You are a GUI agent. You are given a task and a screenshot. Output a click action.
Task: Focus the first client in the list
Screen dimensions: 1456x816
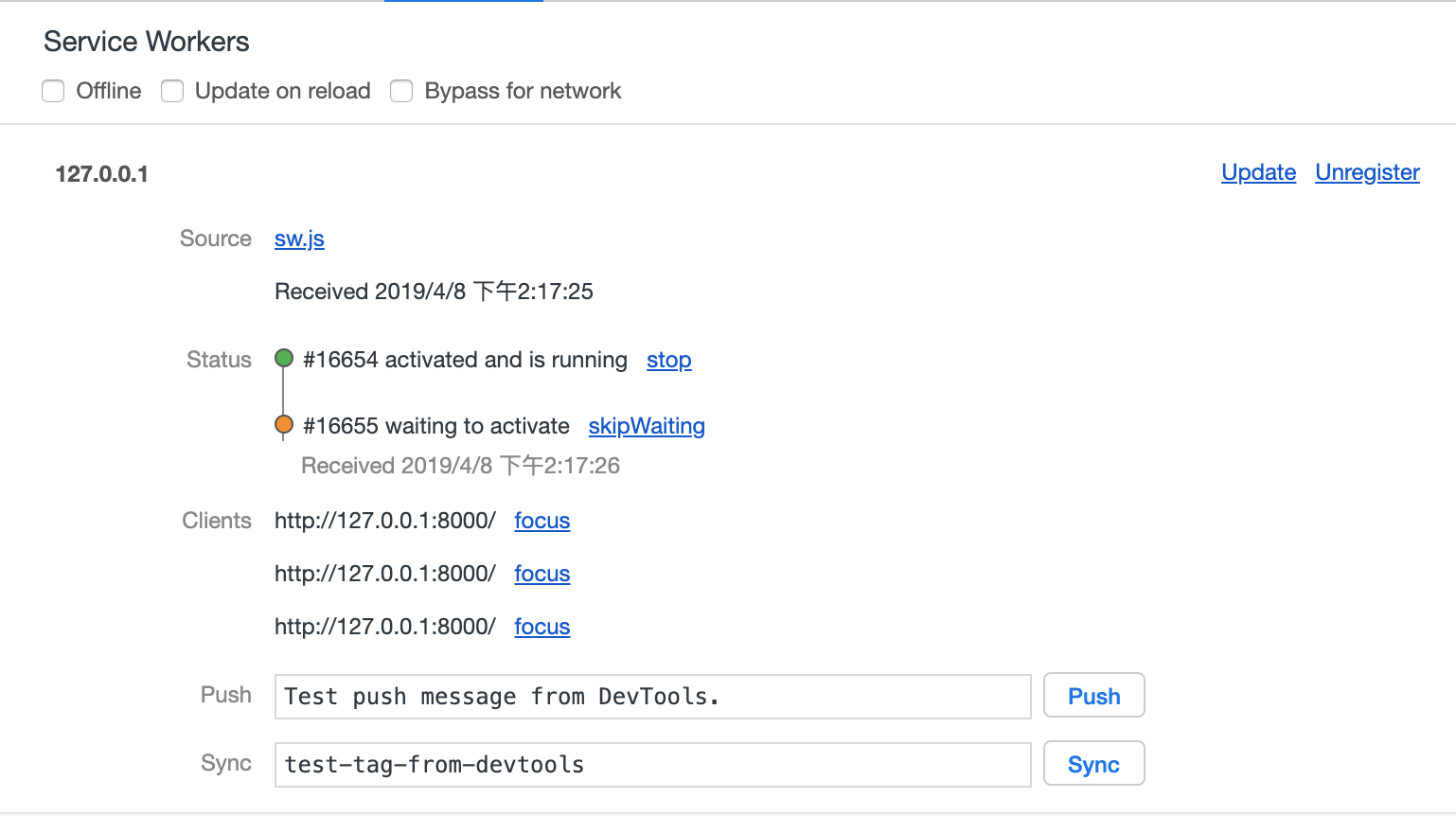click(x=542, y=521)
